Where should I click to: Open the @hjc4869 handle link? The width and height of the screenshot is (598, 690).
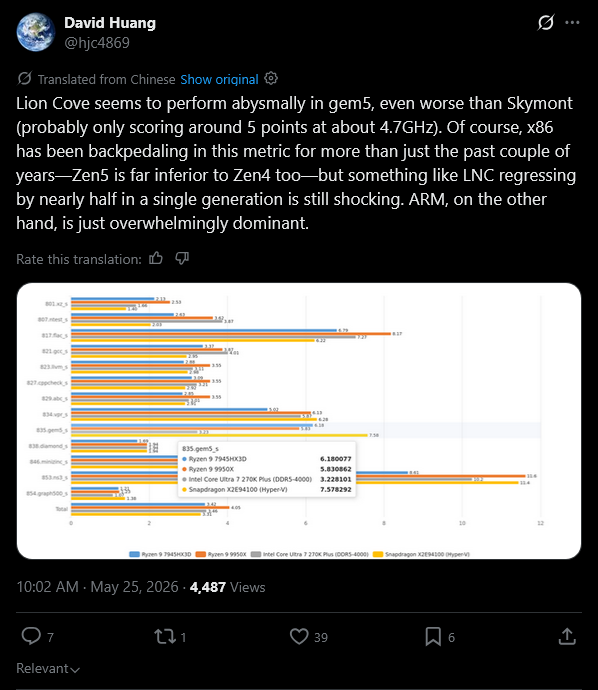97,43
